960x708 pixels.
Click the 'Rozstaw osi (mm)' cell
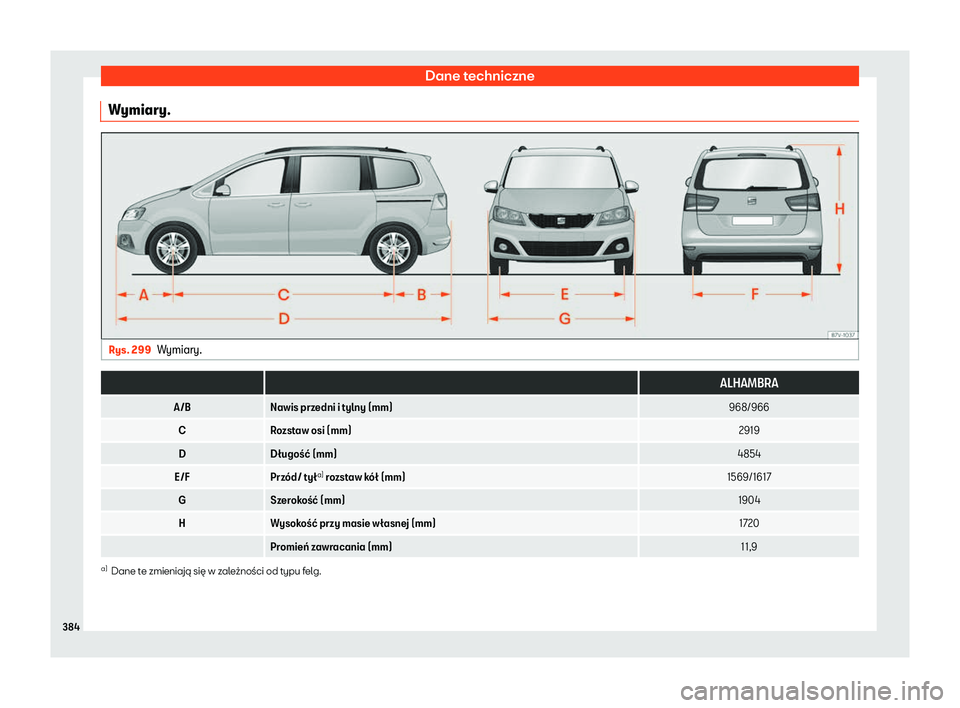[451, 431]
